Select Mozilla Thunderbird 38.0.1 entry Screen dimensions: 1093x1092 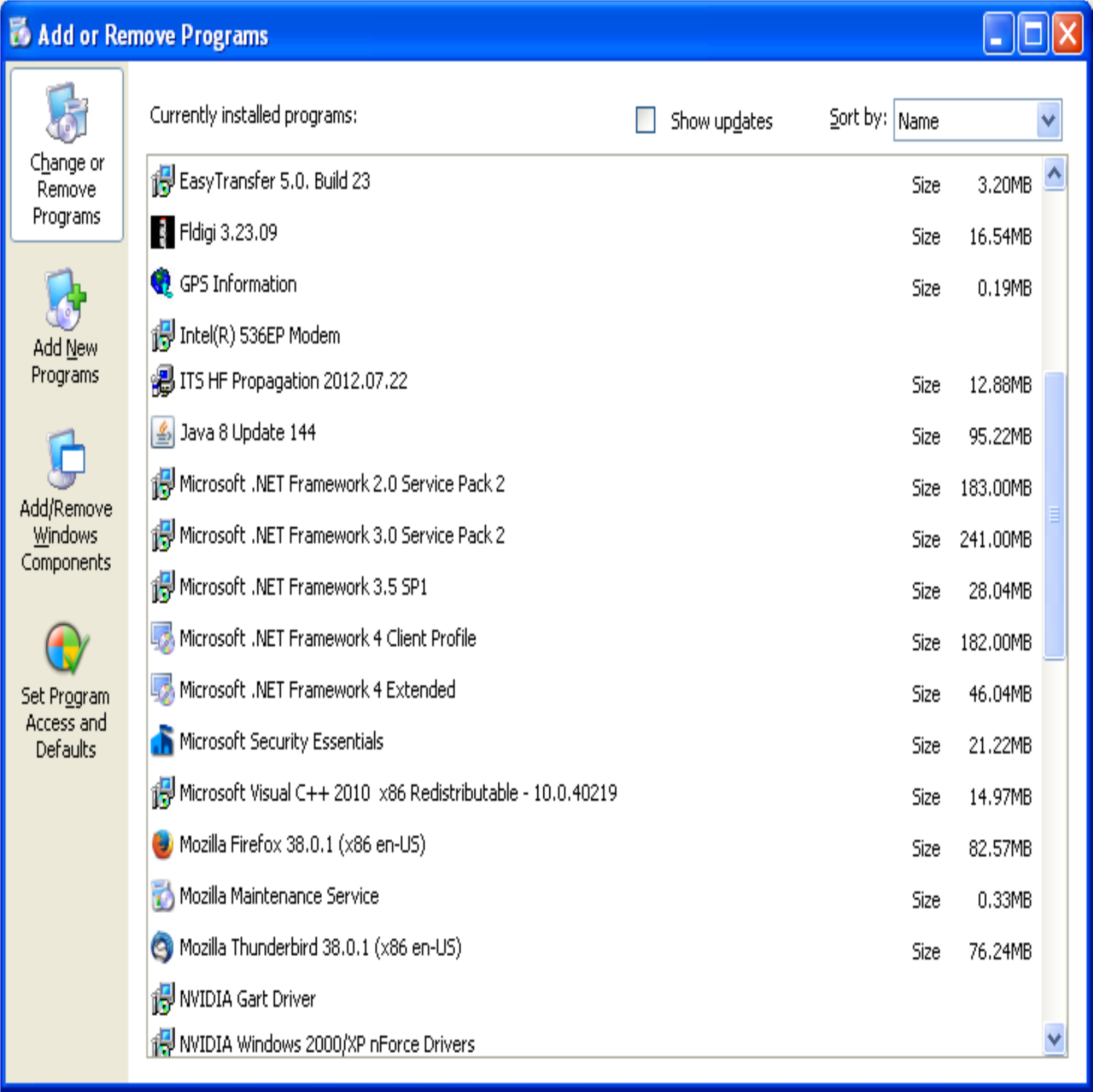[x=319, y=947]
